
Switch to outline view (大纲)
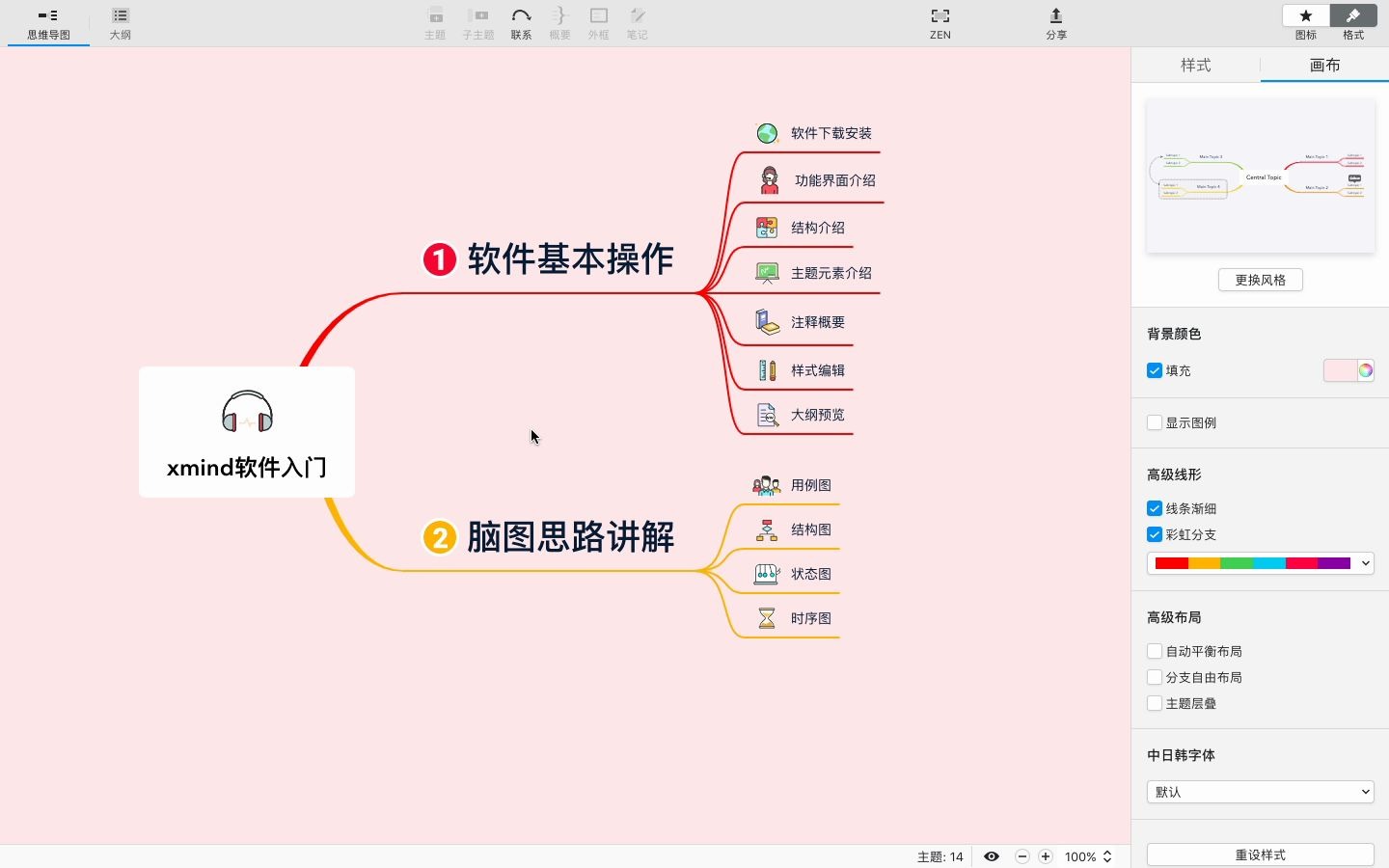(121, 23)
